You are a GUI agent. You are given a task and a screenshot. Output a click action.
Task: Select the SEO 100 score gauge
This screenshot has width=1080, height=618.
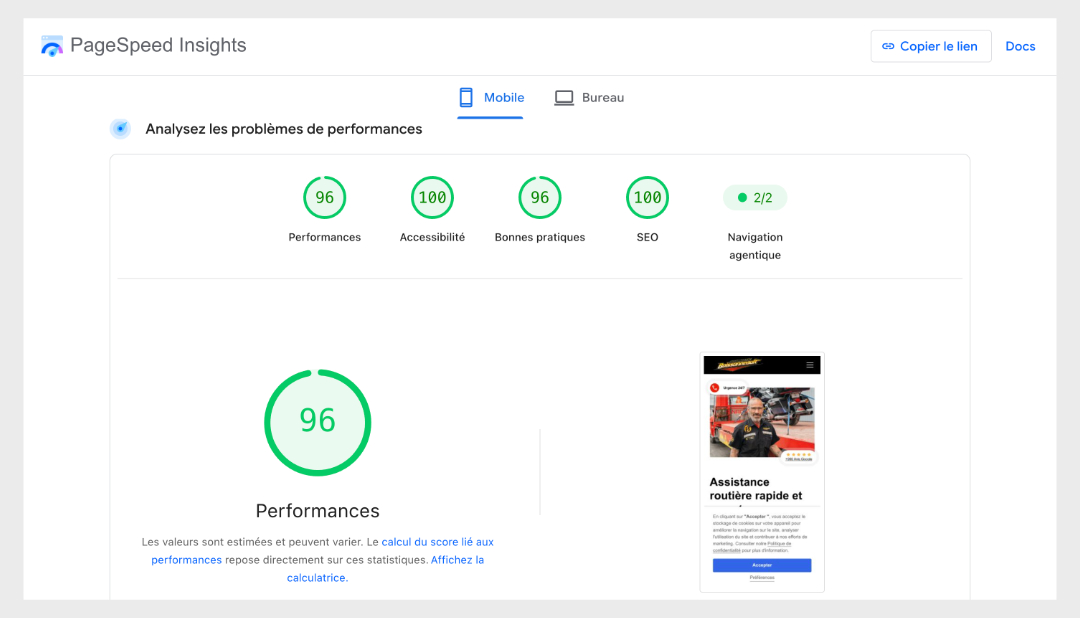coord(647,198)
